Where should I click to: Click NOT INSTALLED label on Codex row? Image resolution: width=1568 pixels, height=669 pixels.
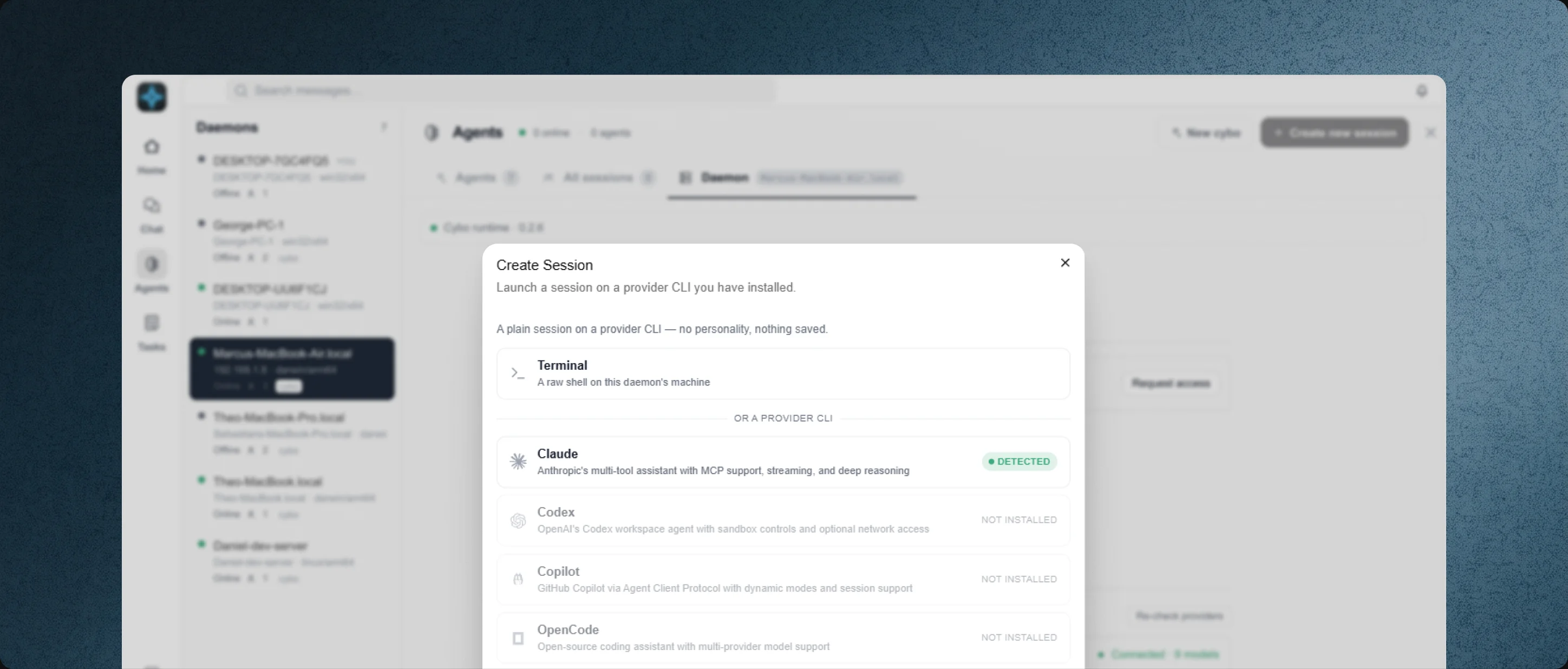tap(1019, 520)
